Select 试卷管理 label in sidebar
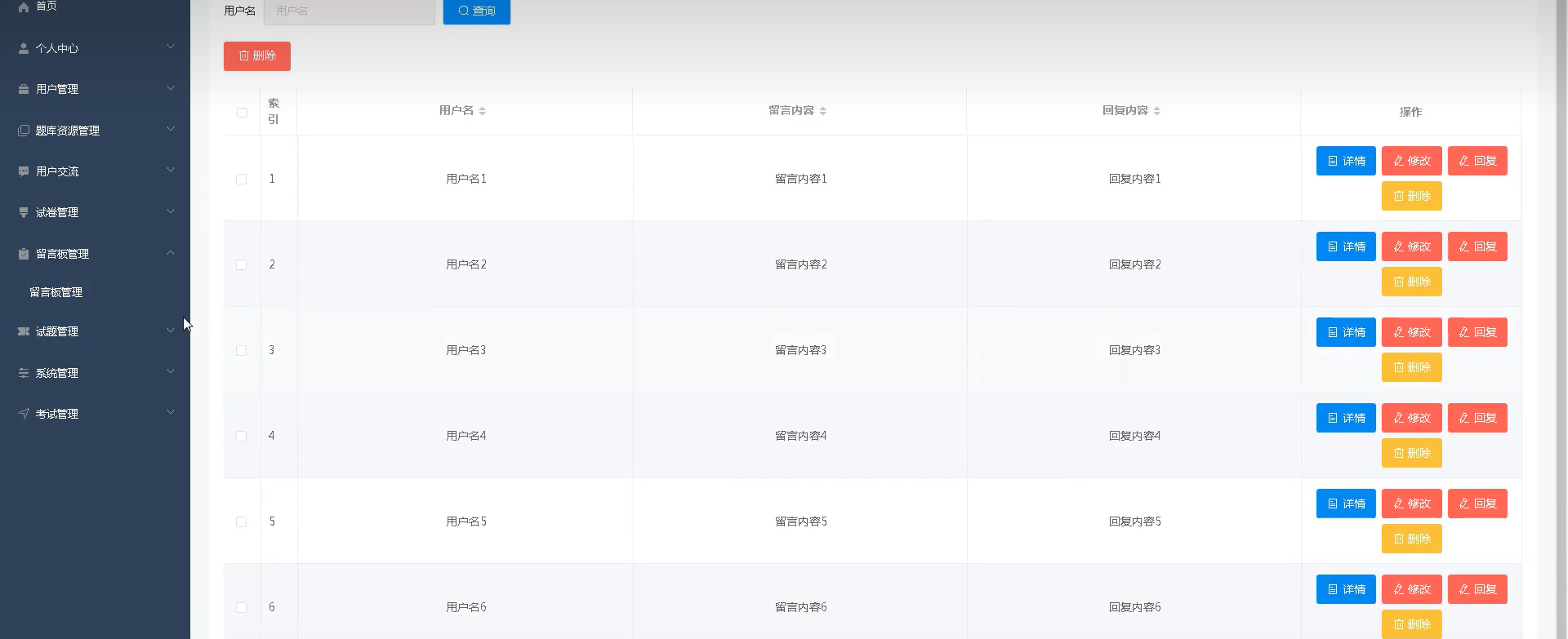Image resolution: width=1568 pixels, height=639 pixels. pos(57,212)
